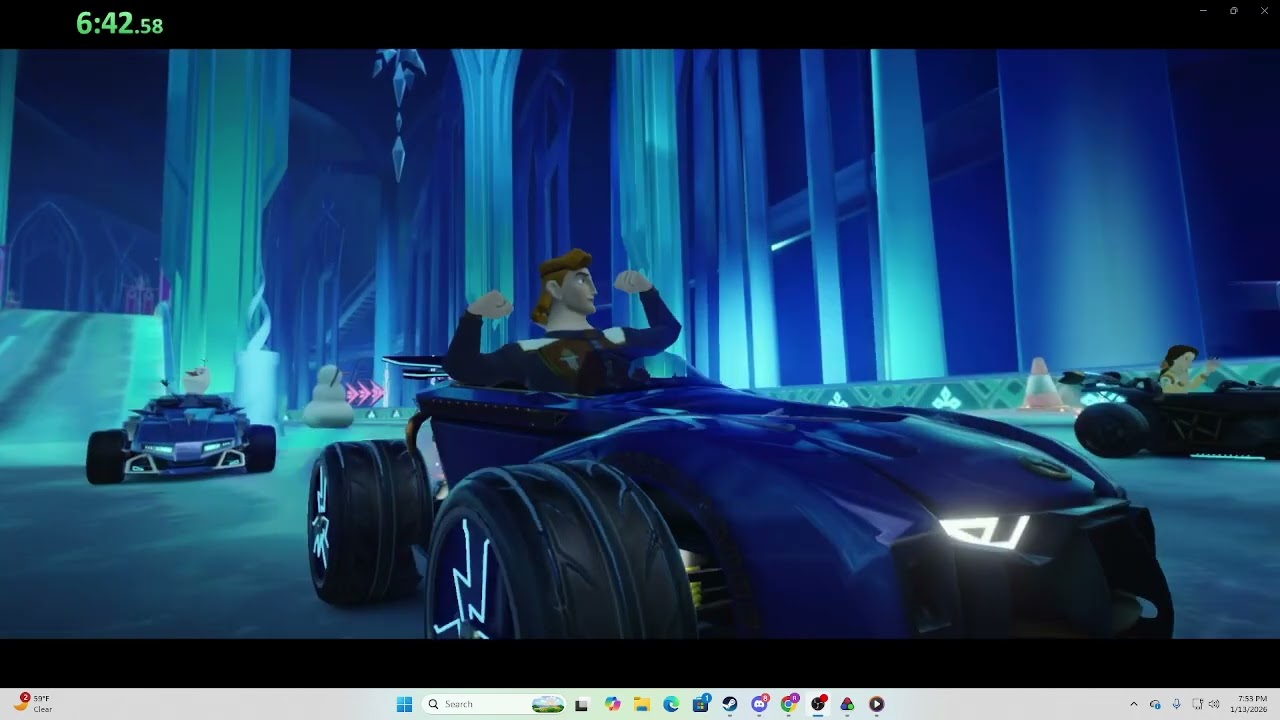
Task: Open the tri-color triangle app in taskbar
Action: click(x=847, y=704)
